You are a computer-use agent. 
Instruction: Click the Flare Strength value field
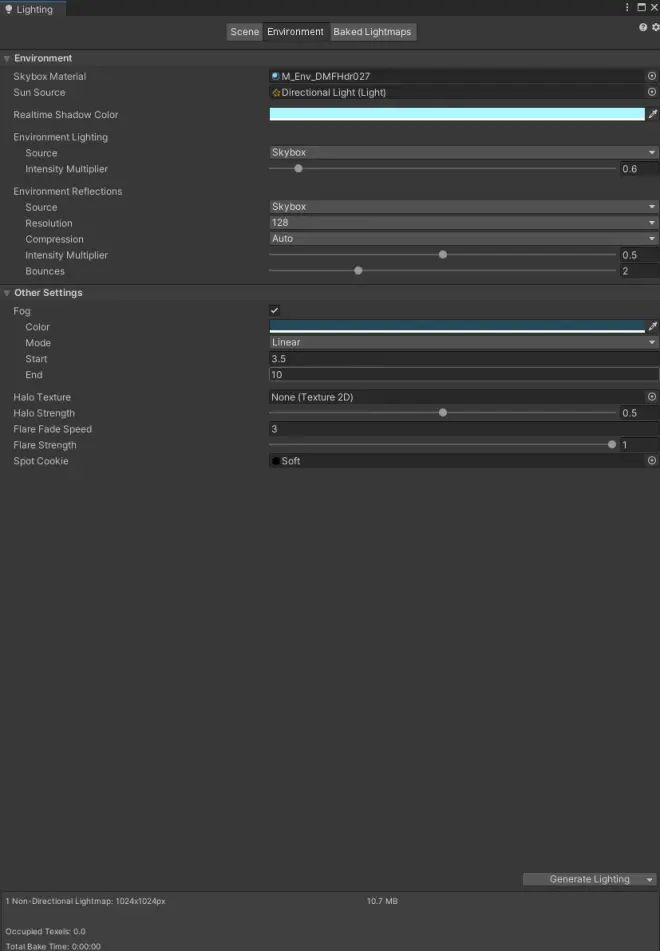coord(639,445)
